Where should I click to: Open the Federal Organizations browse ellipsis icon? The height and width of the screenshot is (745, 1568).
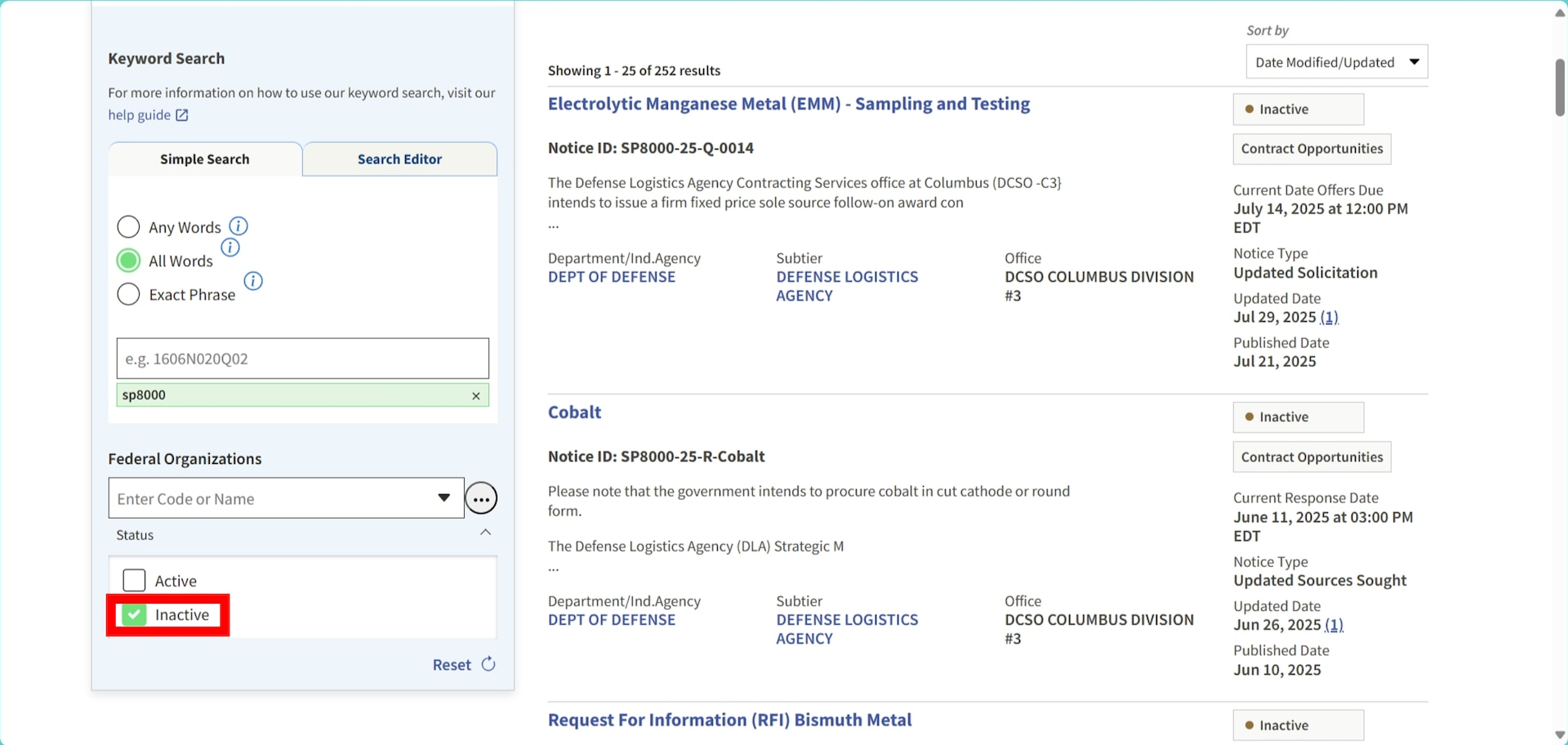pyautogui.click(x=481, y=498)
